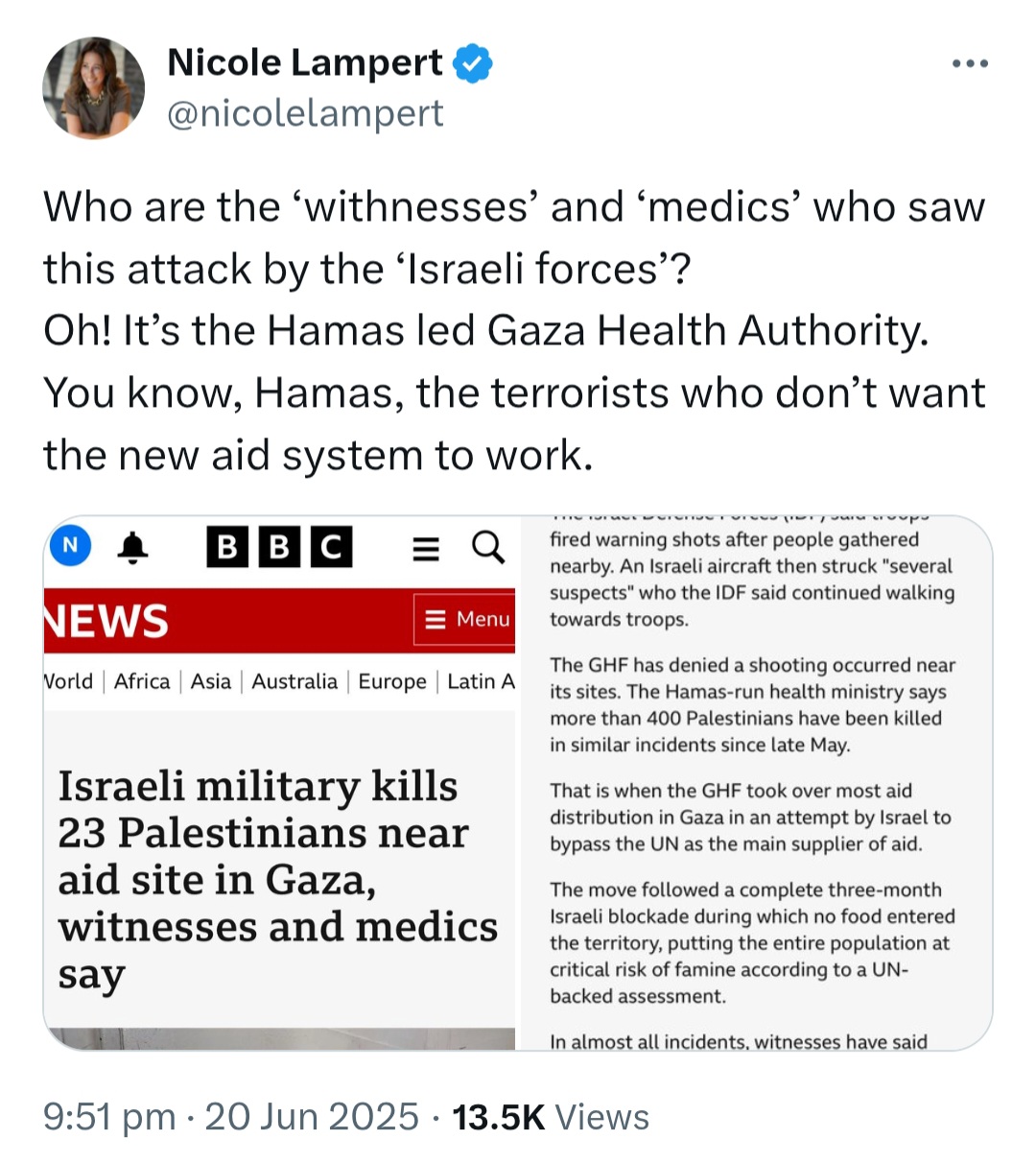The image size is (1036, 1163).
Task: Click the 9:51 pm 20 Jun 2025 timestamp
Action: (x=231, y=1117)
